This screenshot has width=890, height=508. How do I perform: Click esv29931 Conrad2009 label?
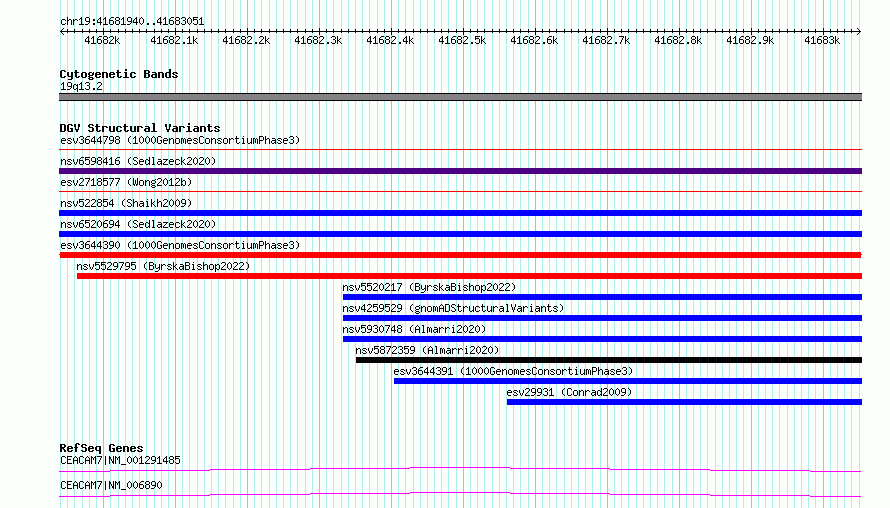coord(569,392)
